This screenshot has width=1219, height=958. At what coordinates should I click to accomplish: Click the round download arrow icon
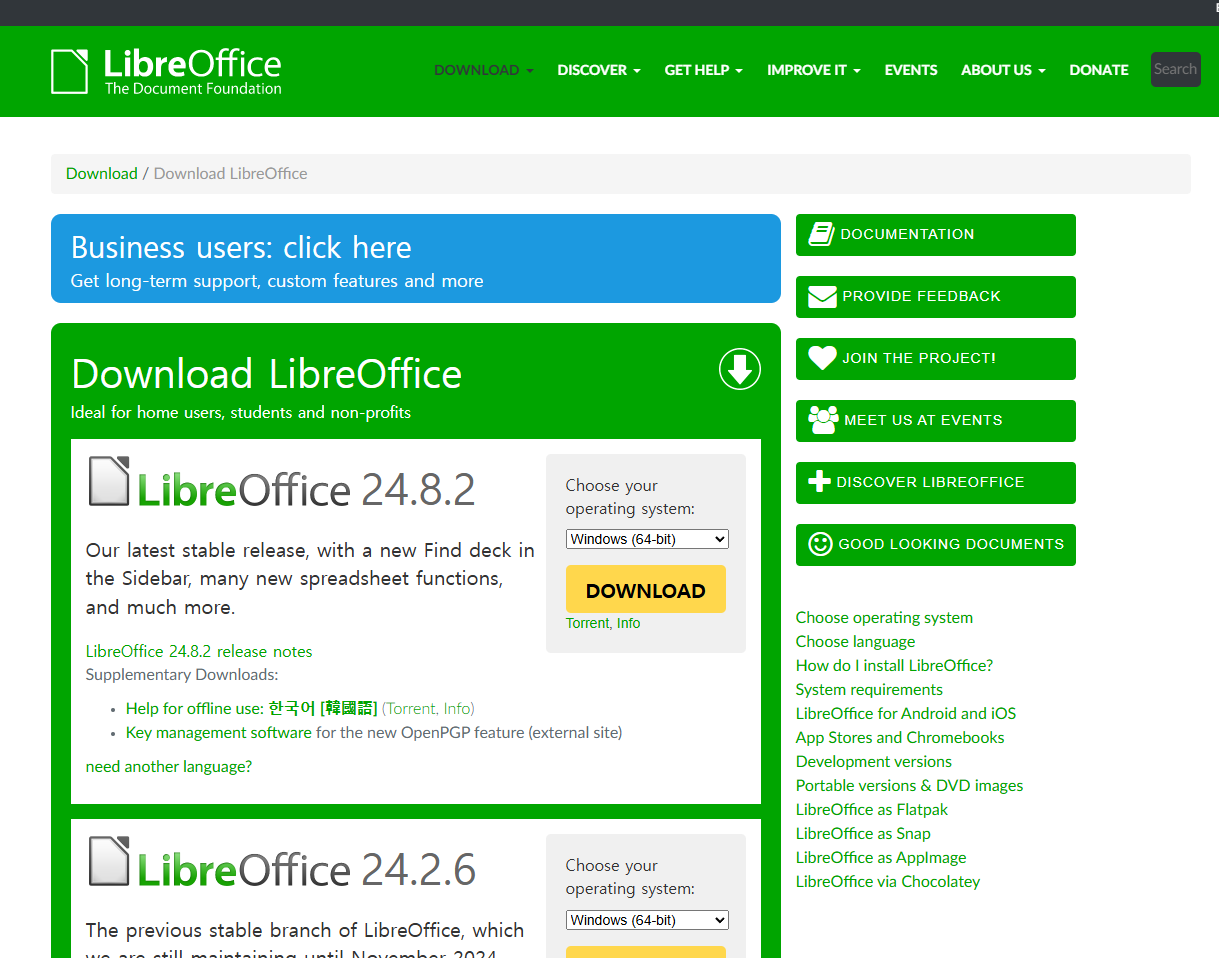[x=740, y=370]
